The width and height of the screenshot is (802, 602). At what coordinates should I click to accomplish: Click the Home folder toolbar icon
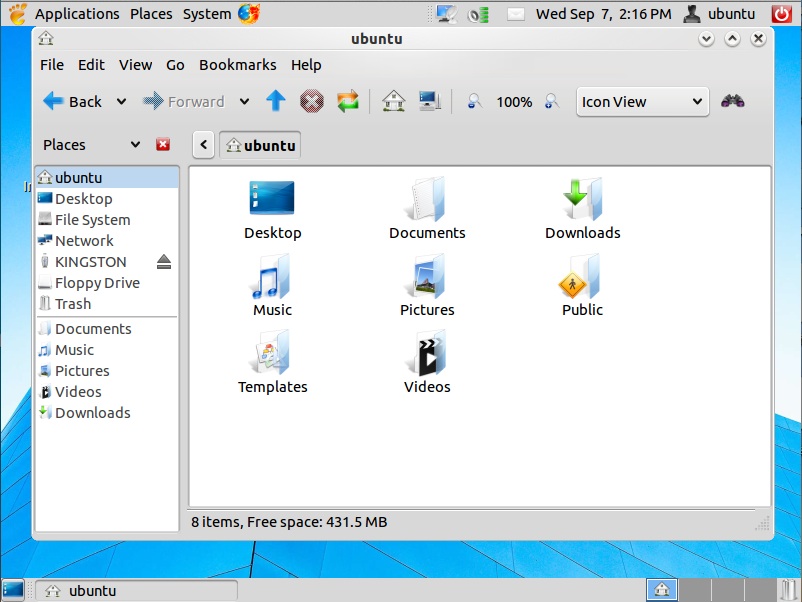pyautogui.click(x=393, y=101)
